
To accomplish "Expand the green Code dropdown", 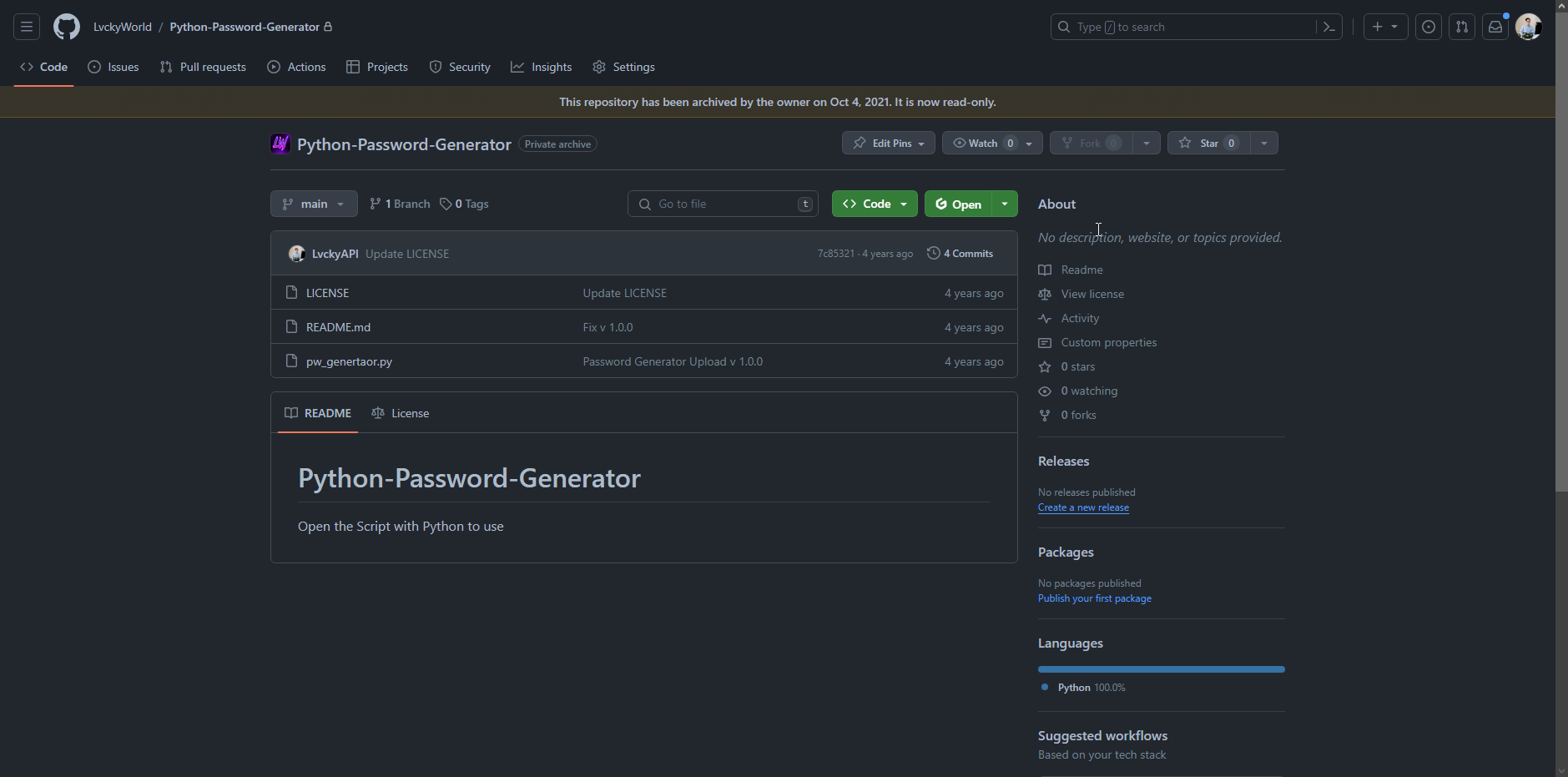I will [875, 204].
